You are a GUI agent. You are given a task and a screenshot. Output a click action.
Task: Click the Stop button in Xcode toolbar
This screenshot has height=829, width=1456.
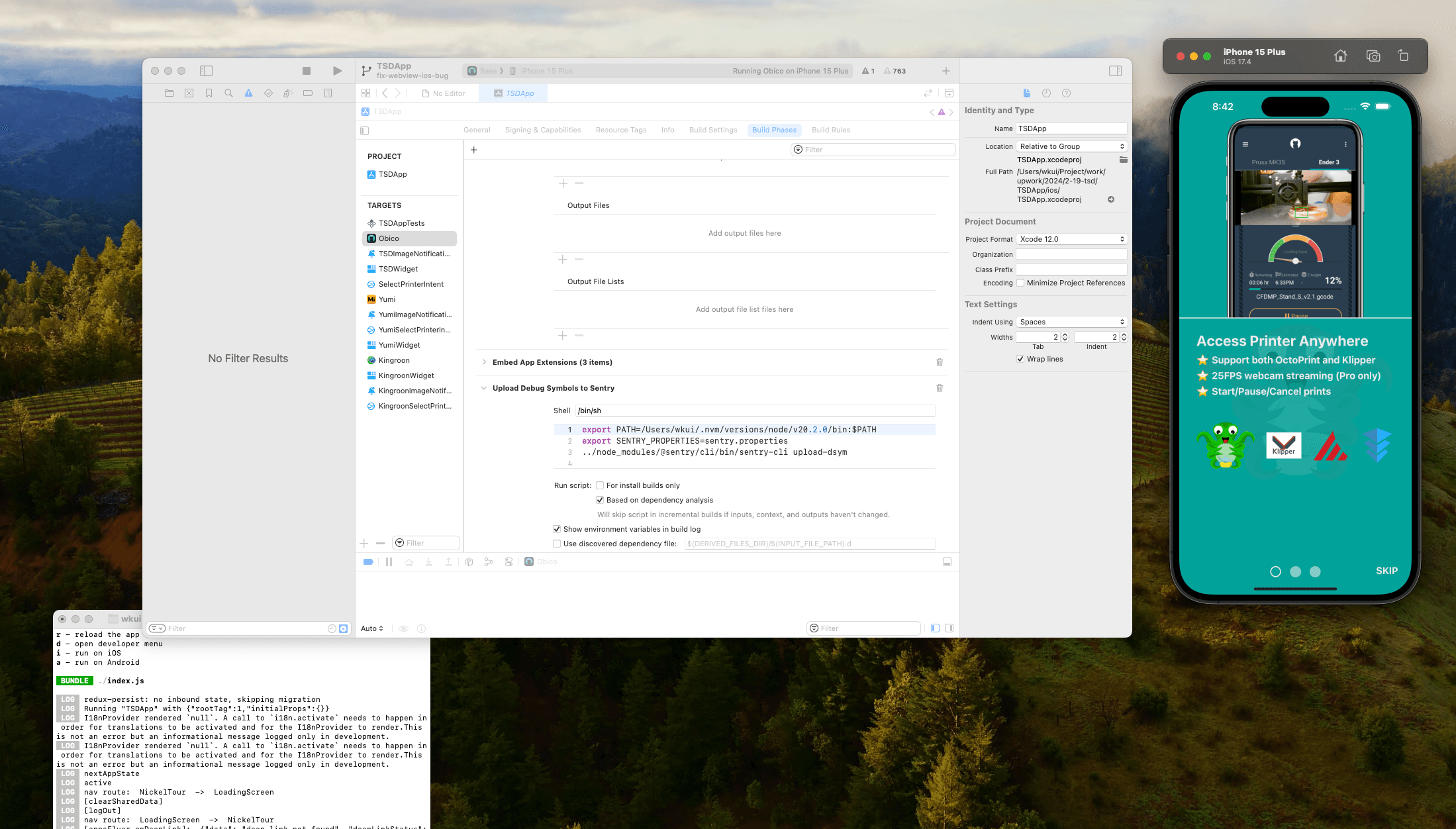pos(307,71)
